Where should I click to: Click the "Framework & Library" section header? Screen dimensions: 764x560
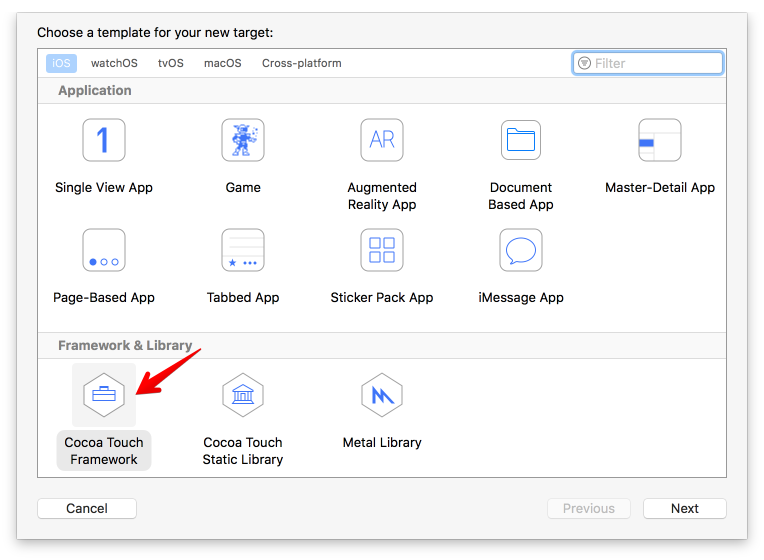coord(125,346)
